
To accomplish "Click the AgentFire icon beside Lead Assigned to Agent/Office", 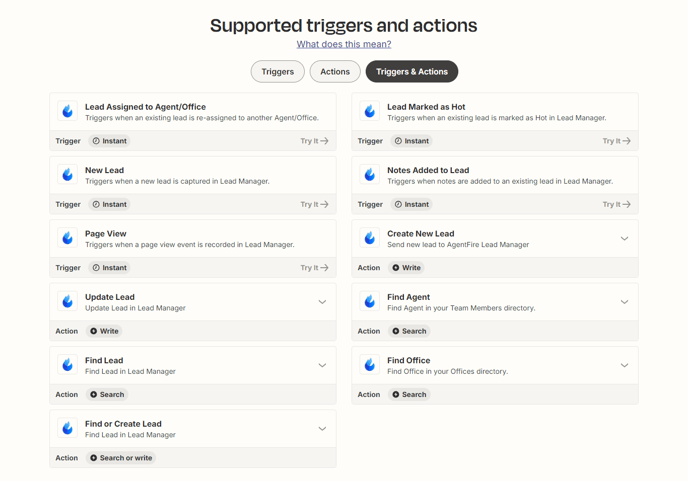I will click(68, 111).
